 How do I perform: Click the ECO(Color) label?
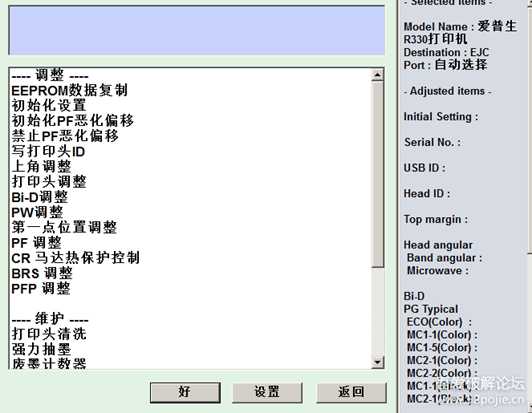pyautogui.click(x=439, y=322)
